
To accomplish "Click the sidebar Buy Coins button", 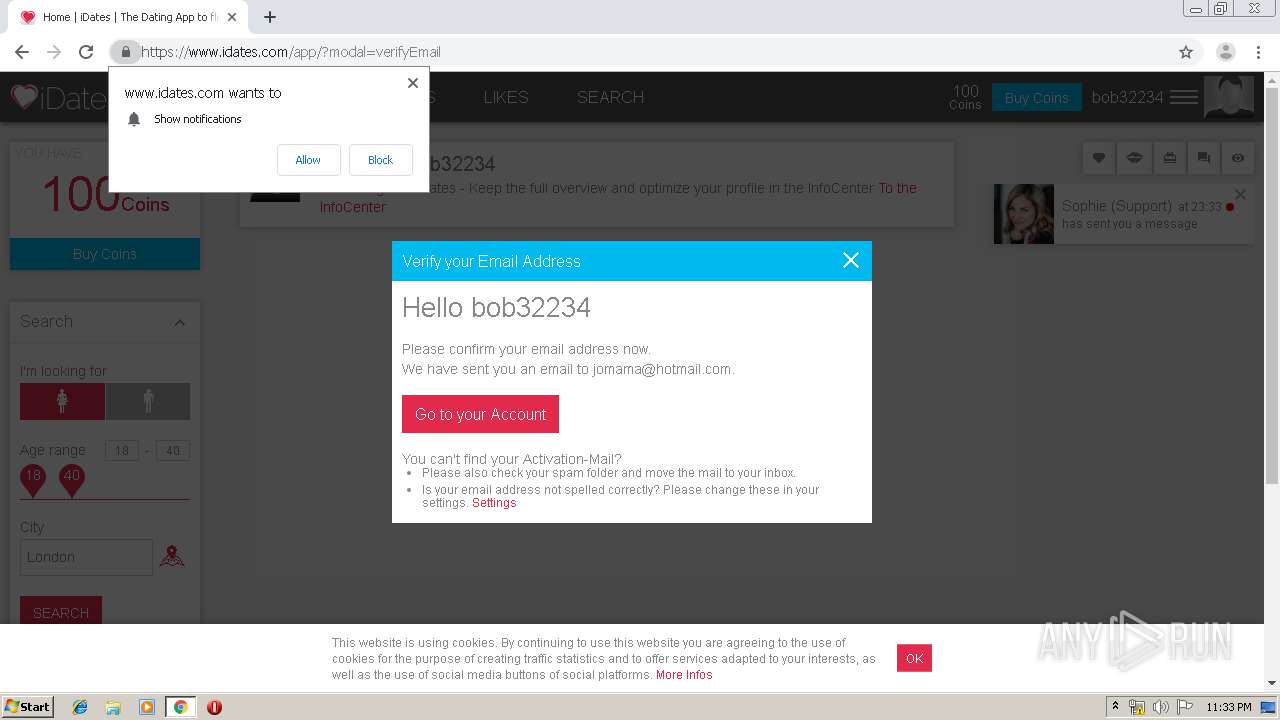I will point(105,254).
